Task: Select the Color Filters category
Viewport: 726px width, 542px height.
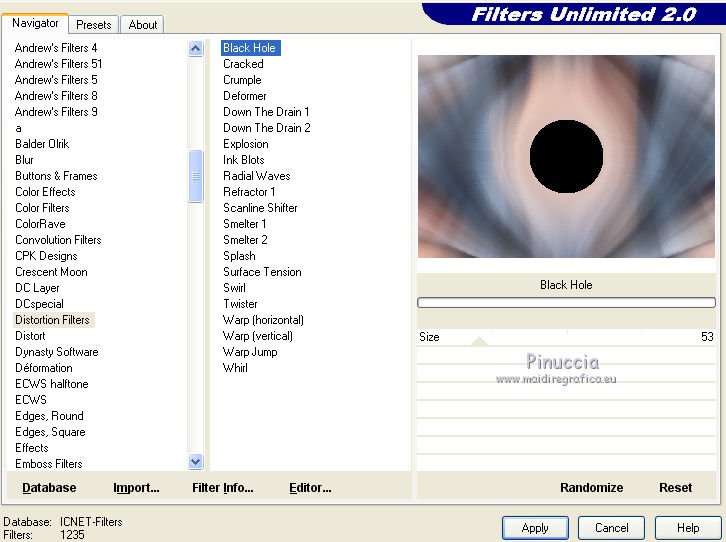Action: [x=42, y=208]
